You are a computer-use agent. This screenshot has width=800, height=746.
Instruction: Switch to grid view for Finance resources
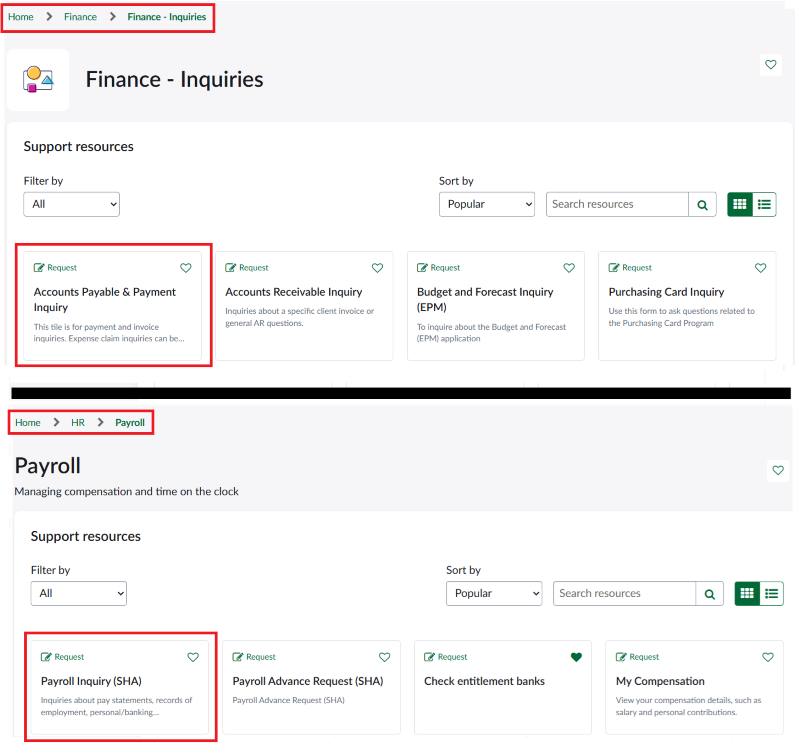point(739,204)
